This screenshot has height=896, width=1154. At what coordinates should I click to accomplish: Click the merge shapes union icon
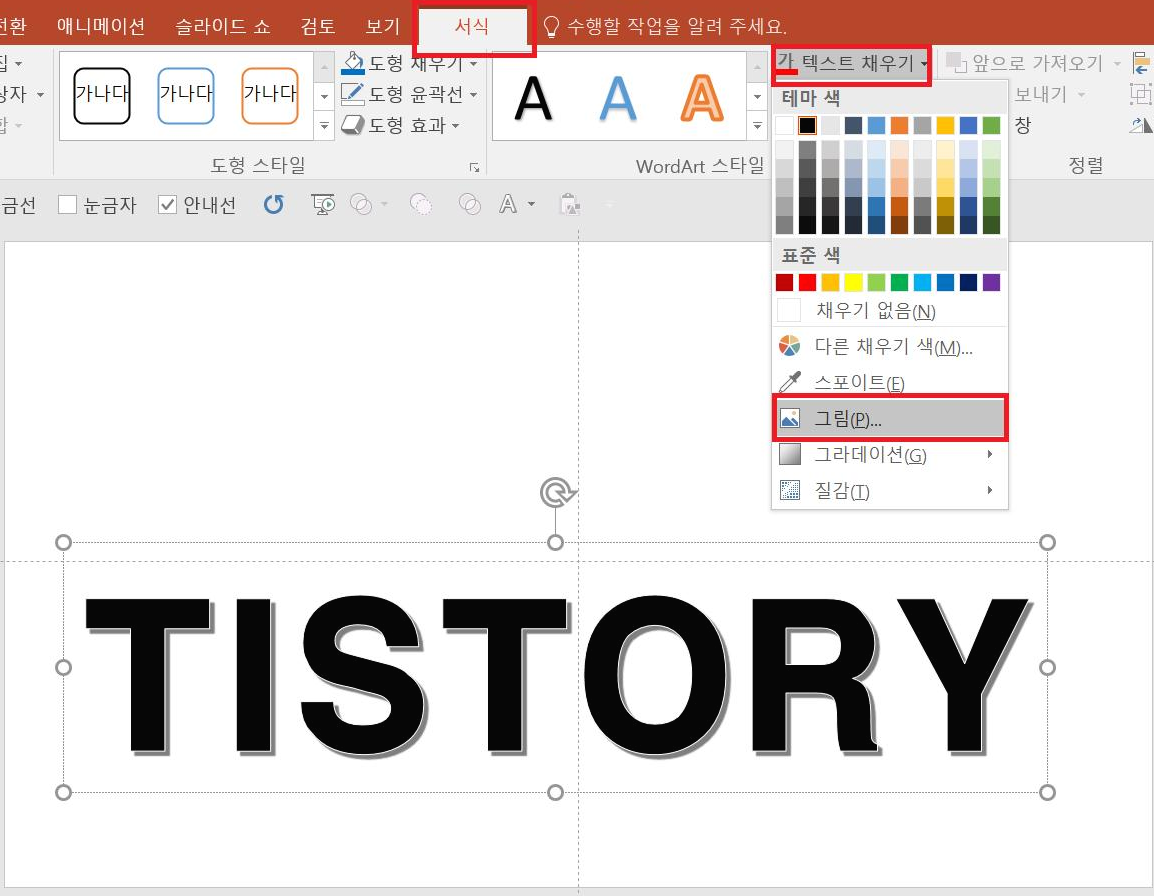click(x=361, y=204)
